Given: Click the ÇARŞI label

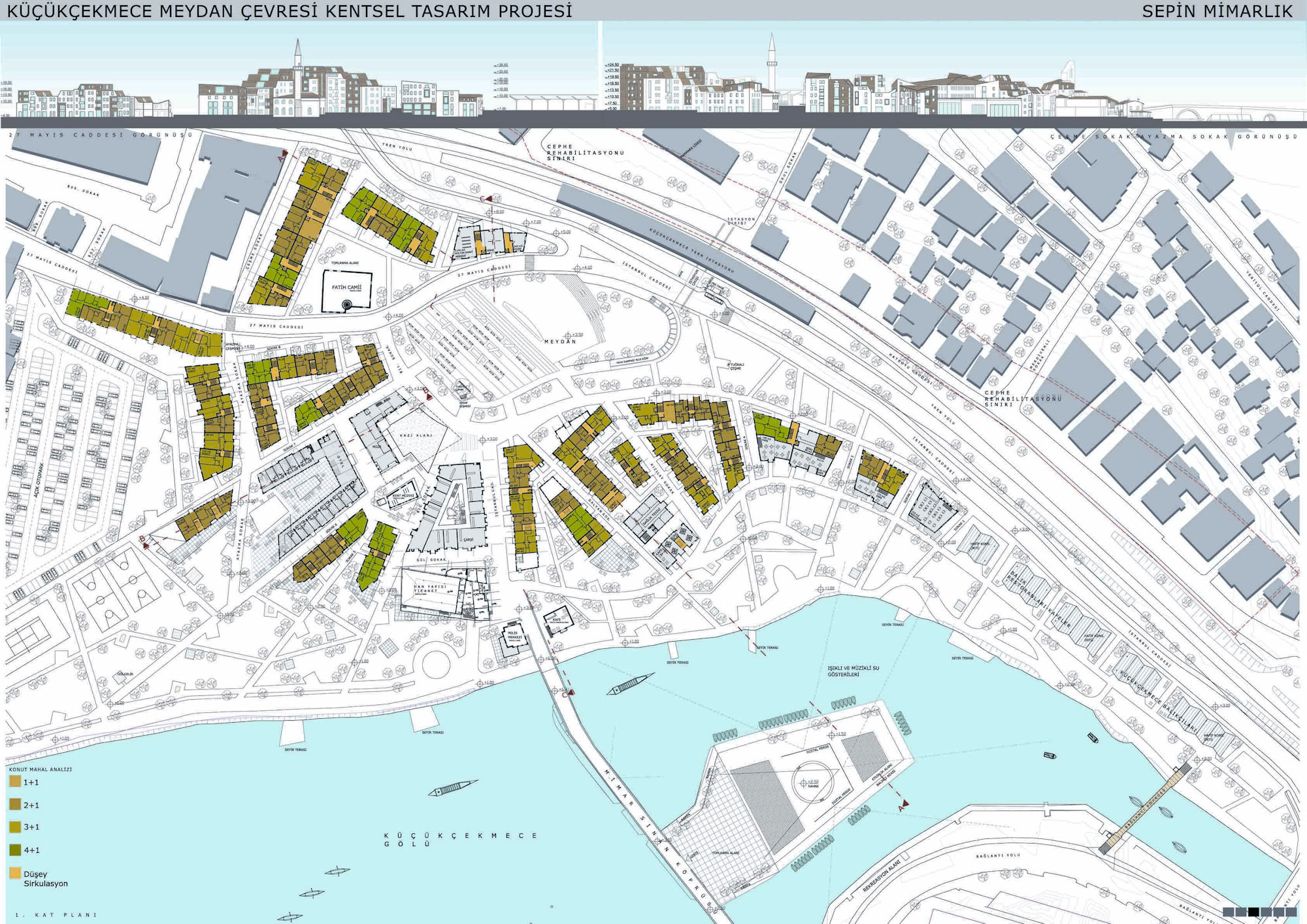Looking at the screenshot, I should click(469, 540).
